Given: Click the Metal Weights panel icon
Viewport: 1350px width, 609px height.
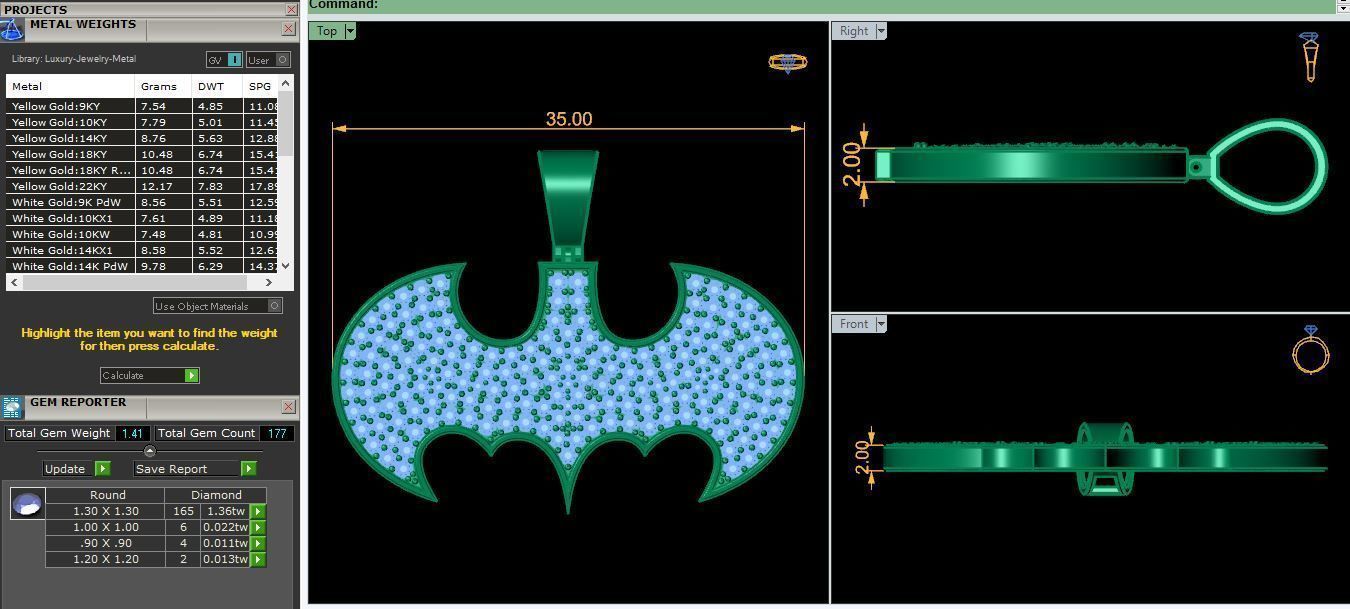Looking at the screenshot, I should (12, 29).
